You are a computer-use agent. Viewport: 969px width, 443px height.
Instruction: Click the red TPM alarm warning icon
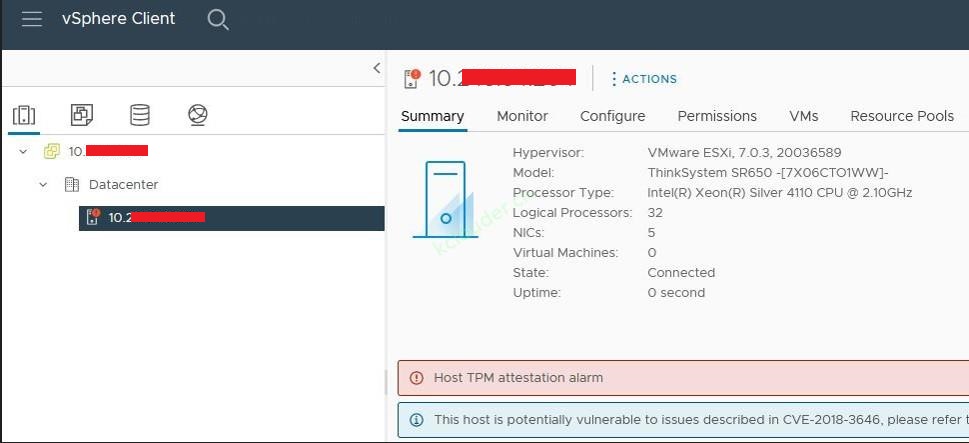[417, 378]
